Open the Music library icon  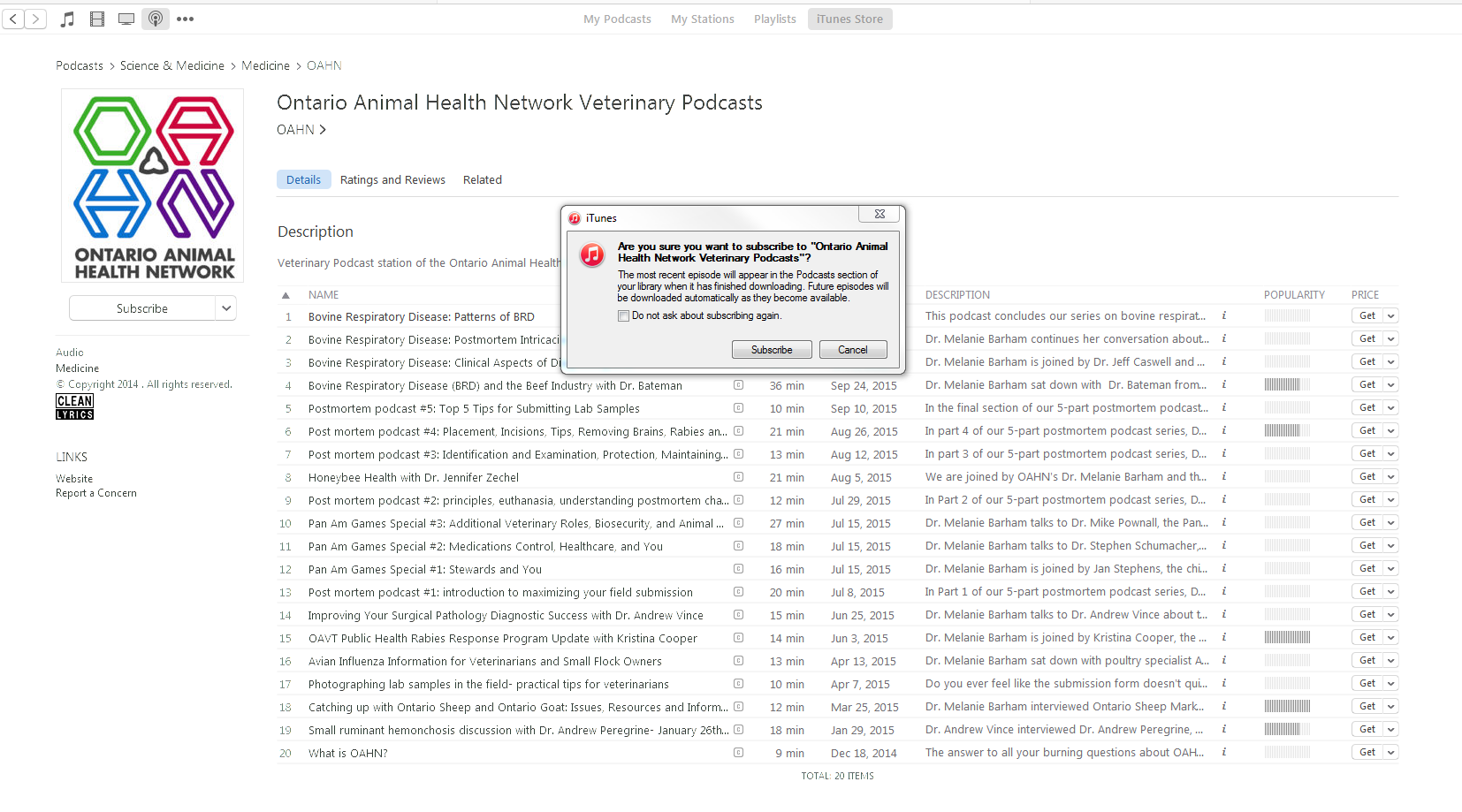pyautogui.click(x=67, y=19)
